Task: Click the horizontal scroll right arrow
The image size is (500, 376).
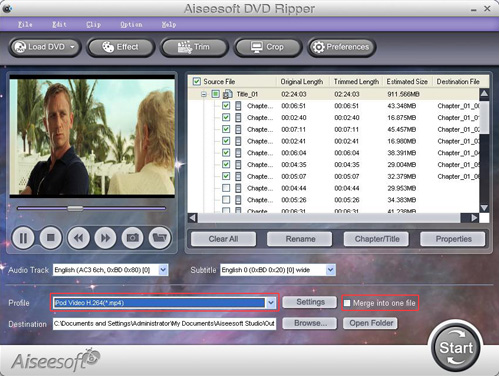Action: 474,218
